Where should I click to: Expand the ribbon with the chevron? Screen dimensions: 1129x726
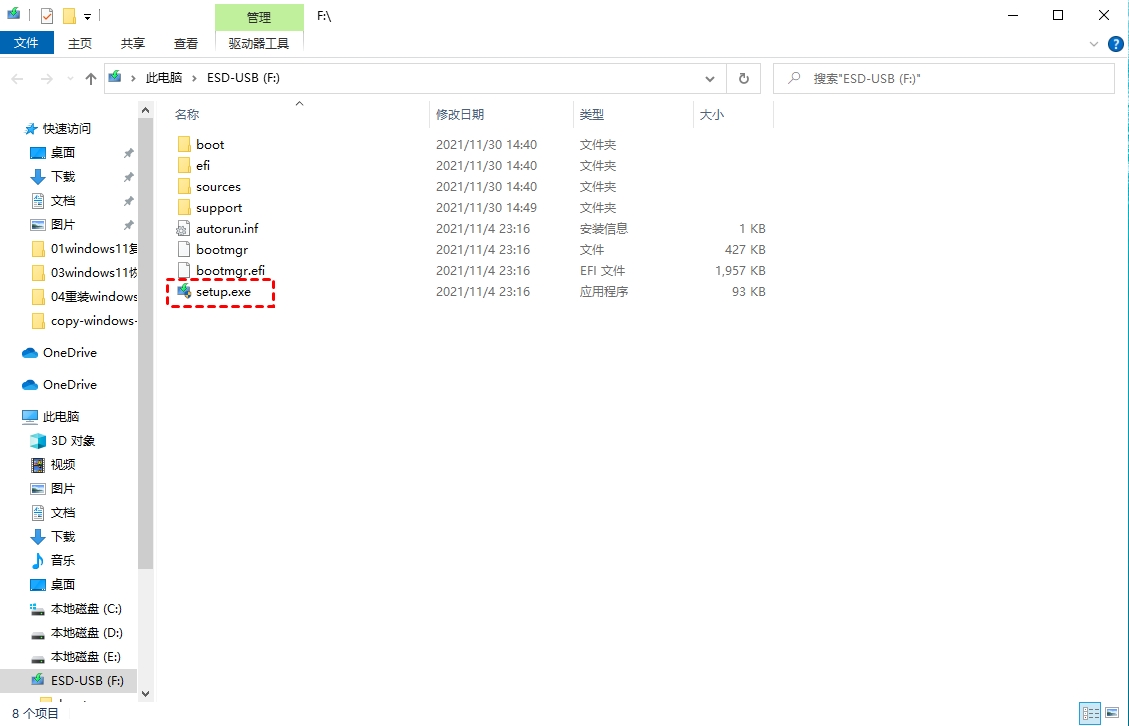point(1093,44)
